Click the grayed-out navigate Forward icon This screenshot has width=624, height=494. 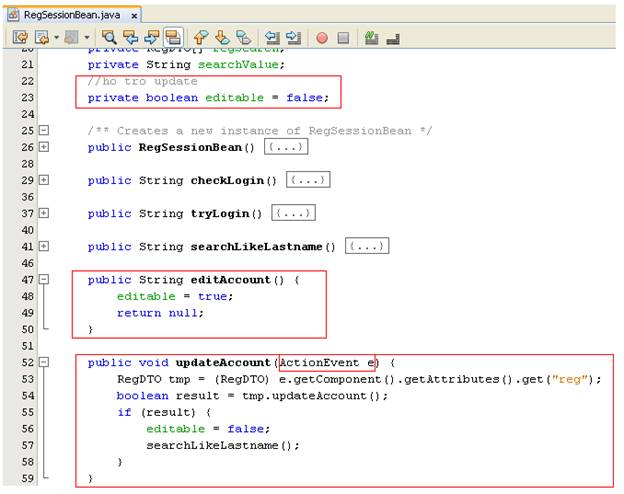pyautogui.click(x=72, y=37)
